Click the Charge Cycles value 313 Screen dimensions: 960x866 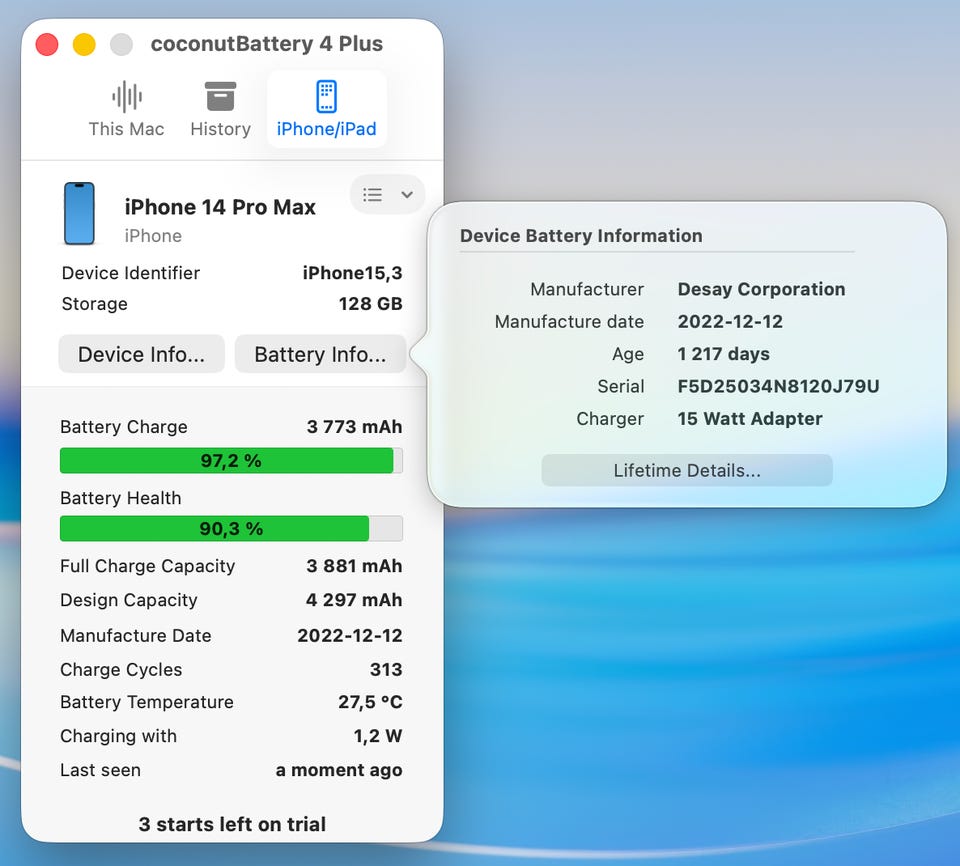click(x=386, y=669)
